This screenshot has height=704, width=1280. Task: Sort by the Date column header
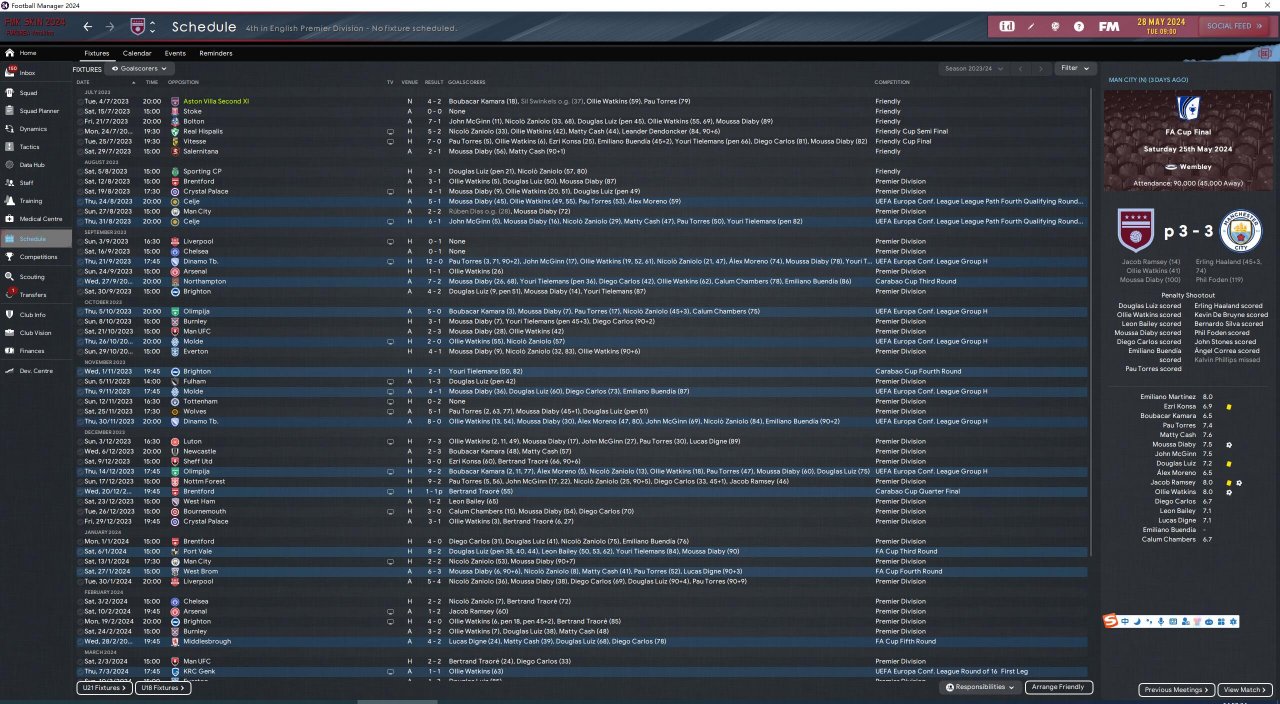[83, 82]
